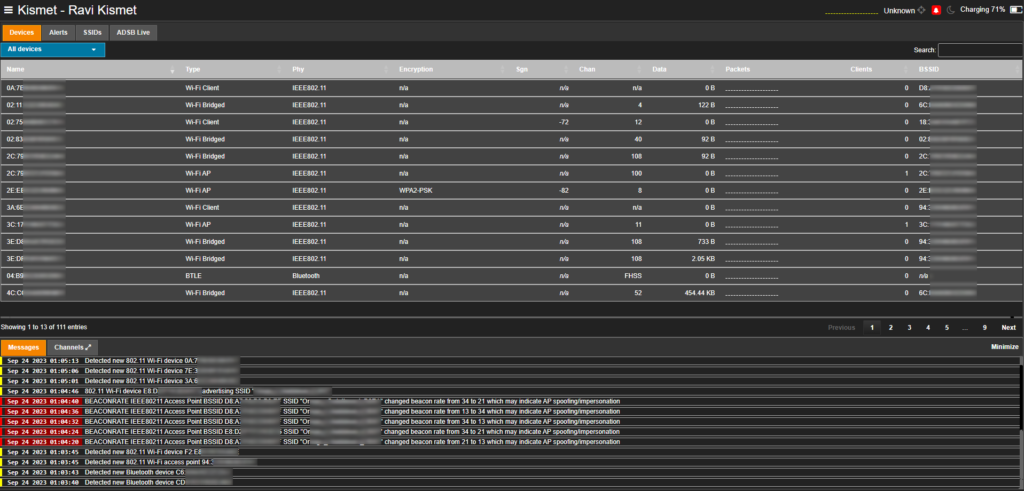
Task: Select the BTLE device row
Action: (511, 276)
